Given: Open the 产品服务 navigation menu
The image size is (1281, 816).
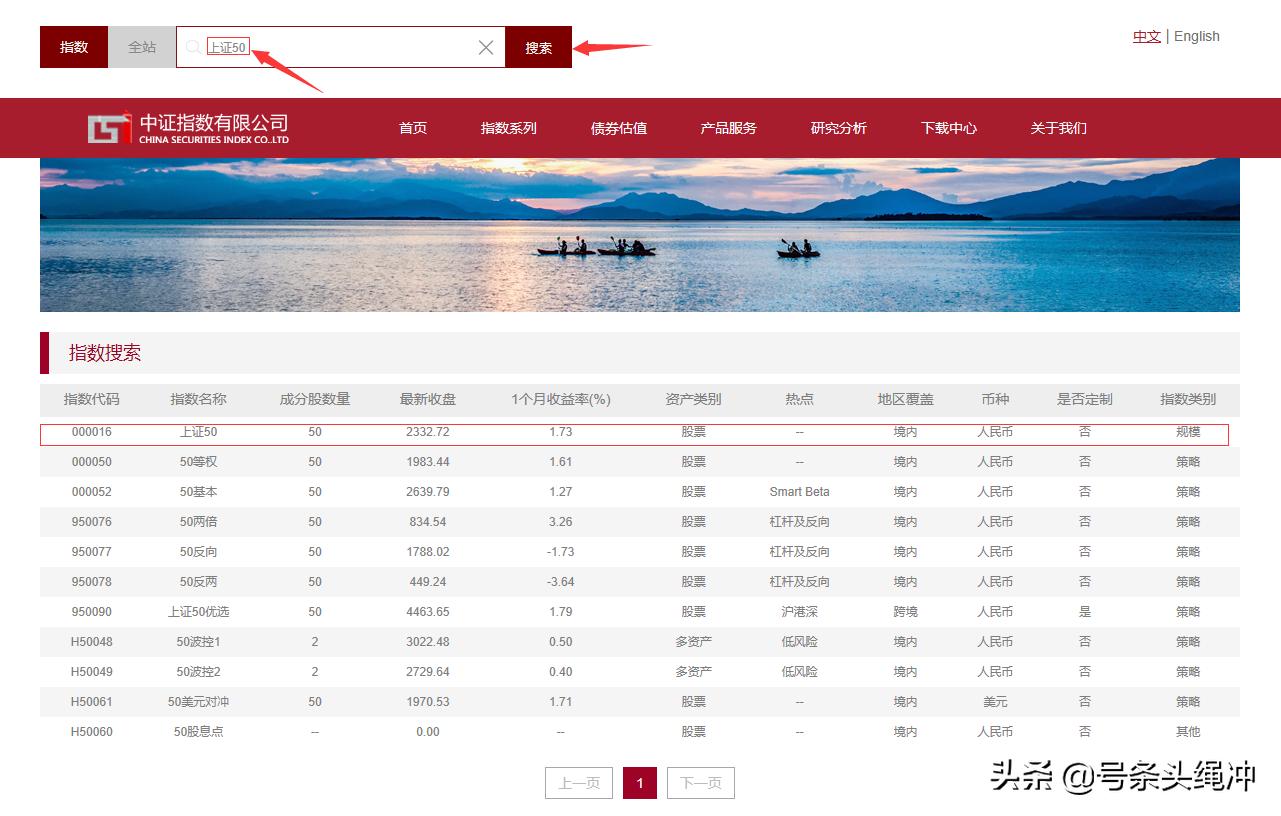Looking at the screenshot, I should point(727,128).
